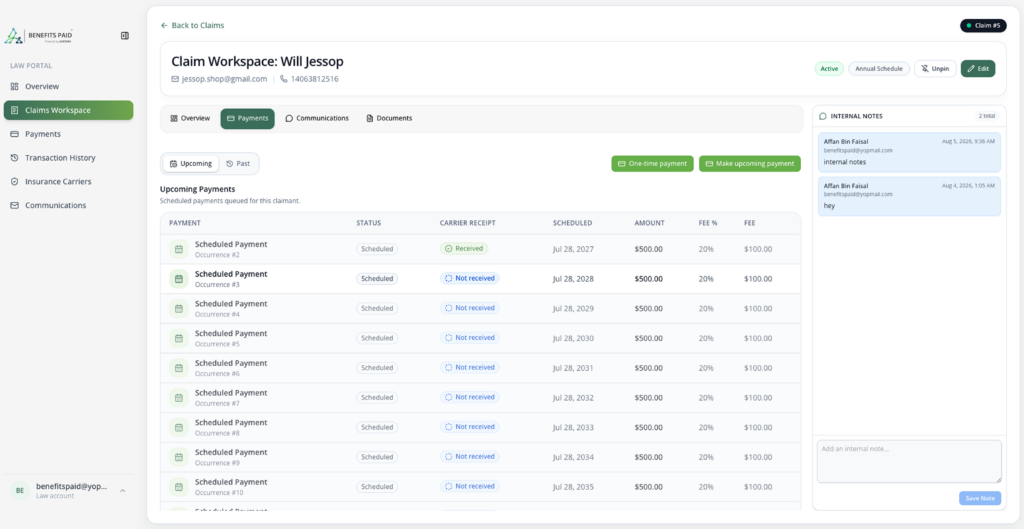
Task: Click the envelope icon next to jessop.shop@gmail.com
Action: coord(175,79)
